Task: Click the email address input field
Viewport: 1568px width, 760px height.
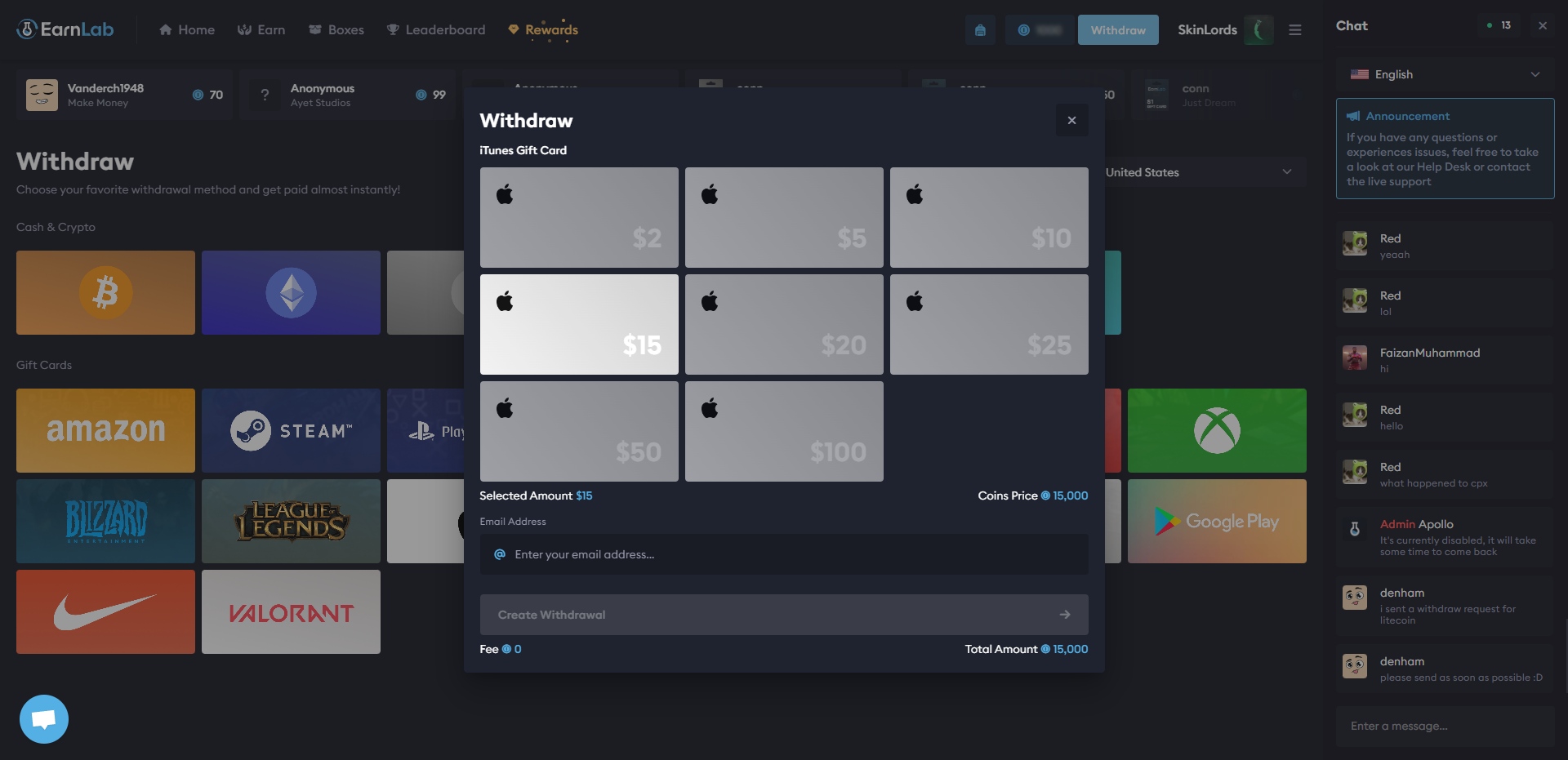Action: click(784, 554)
